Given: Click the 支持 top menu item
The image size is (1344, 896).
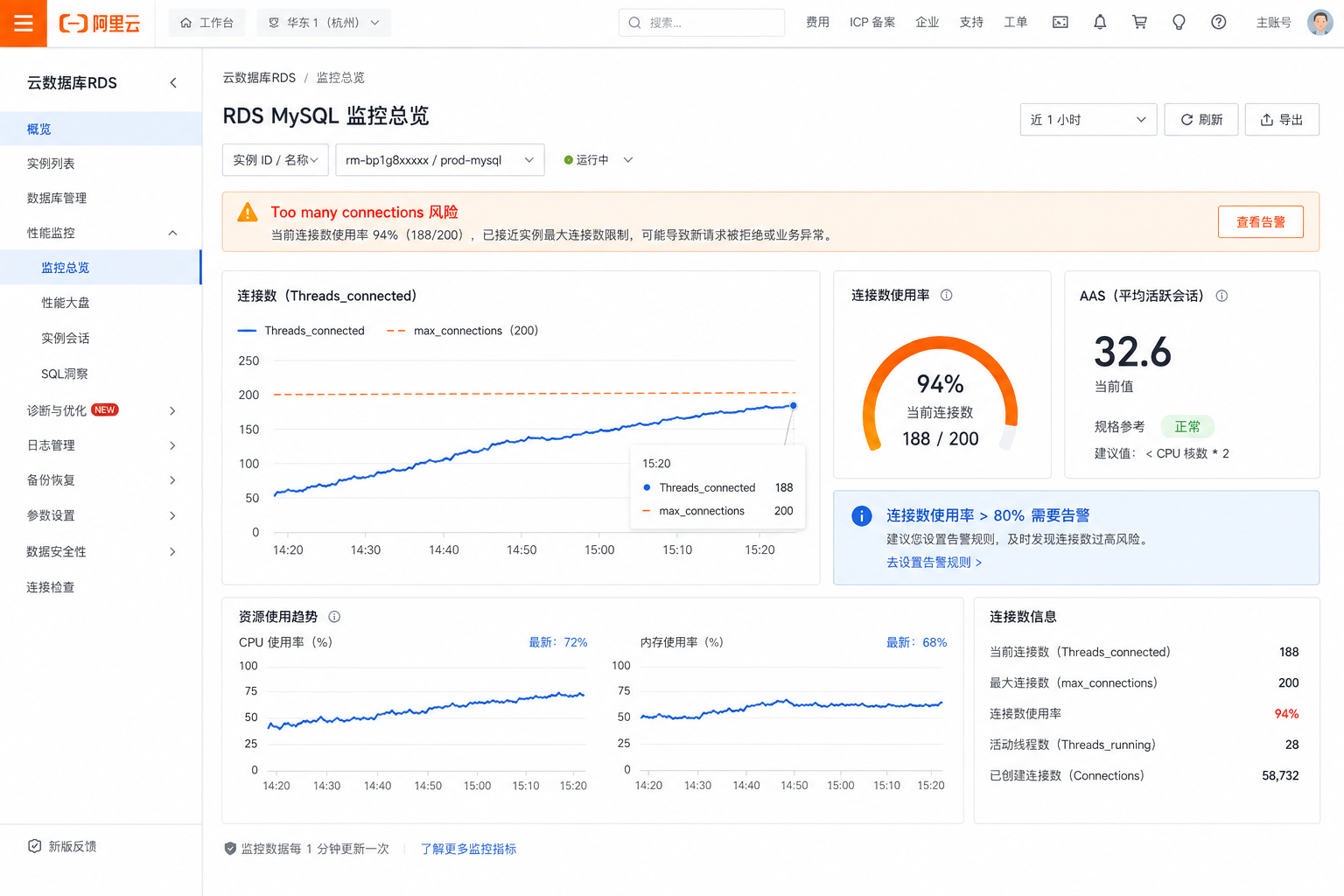Looking at the screenshot, I should point(971,23).
